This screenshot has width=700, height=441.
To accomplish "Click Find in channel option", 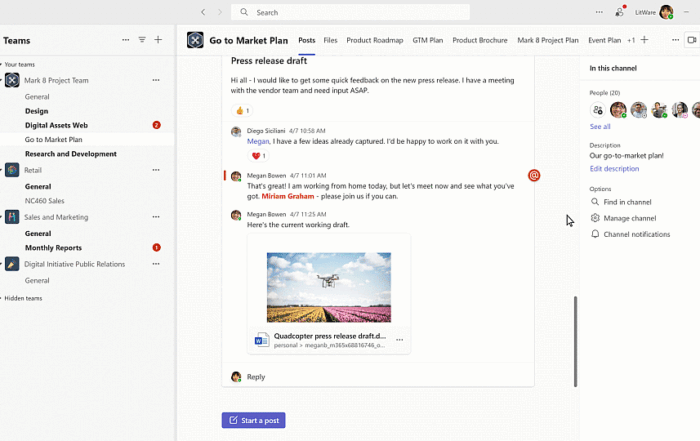I will pyautogui.click(x=621, y=202).
